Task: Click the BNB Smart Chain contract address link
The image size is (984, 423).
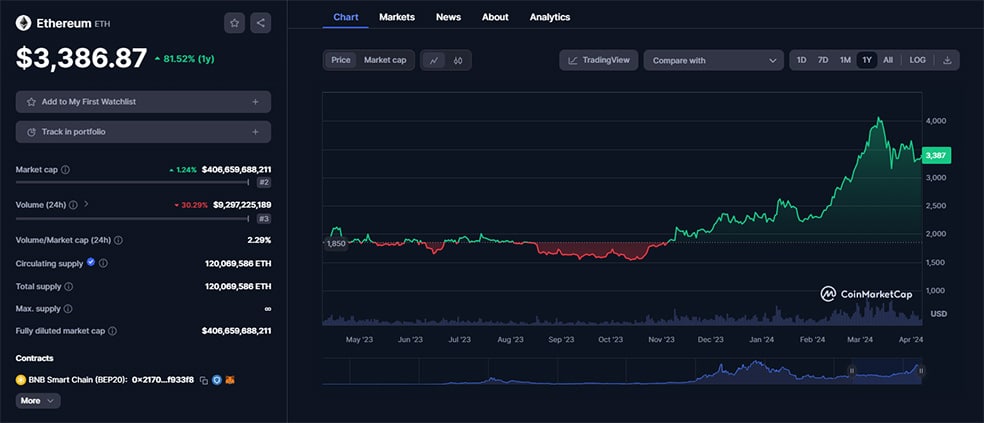Action: [163, 380]
